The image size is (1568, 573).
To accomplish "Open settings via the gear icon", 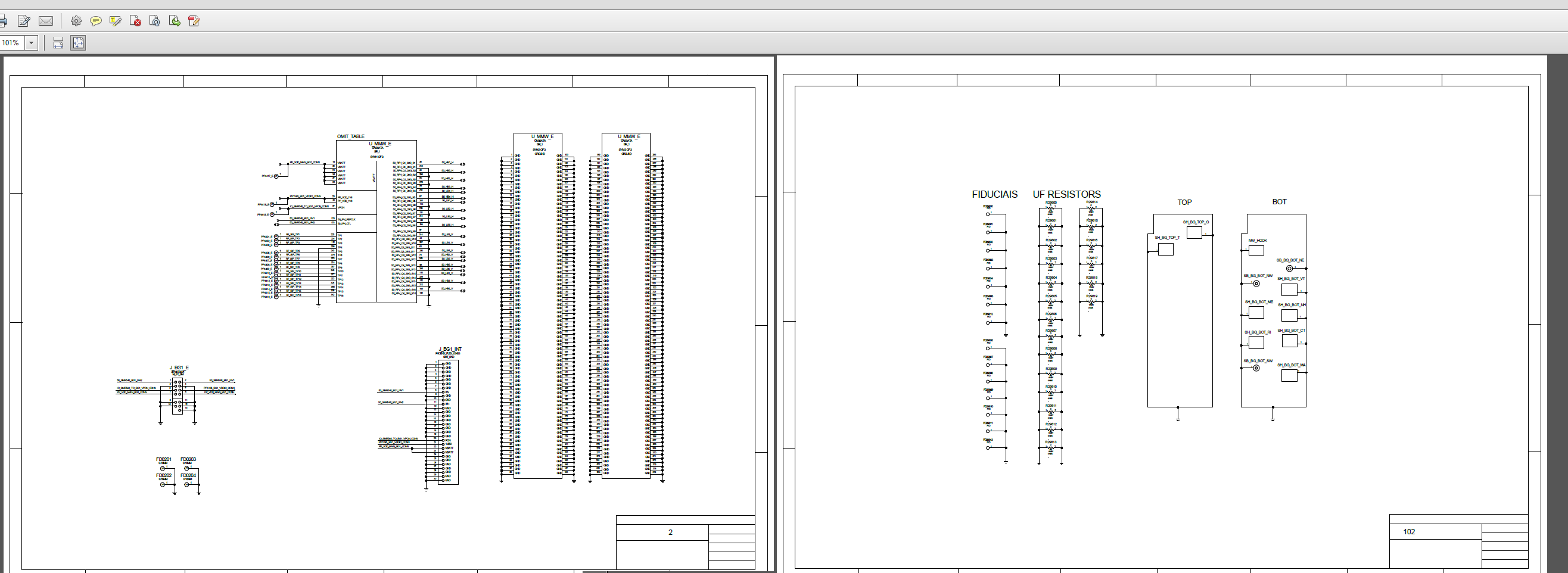I will click(x=76, y=21).
